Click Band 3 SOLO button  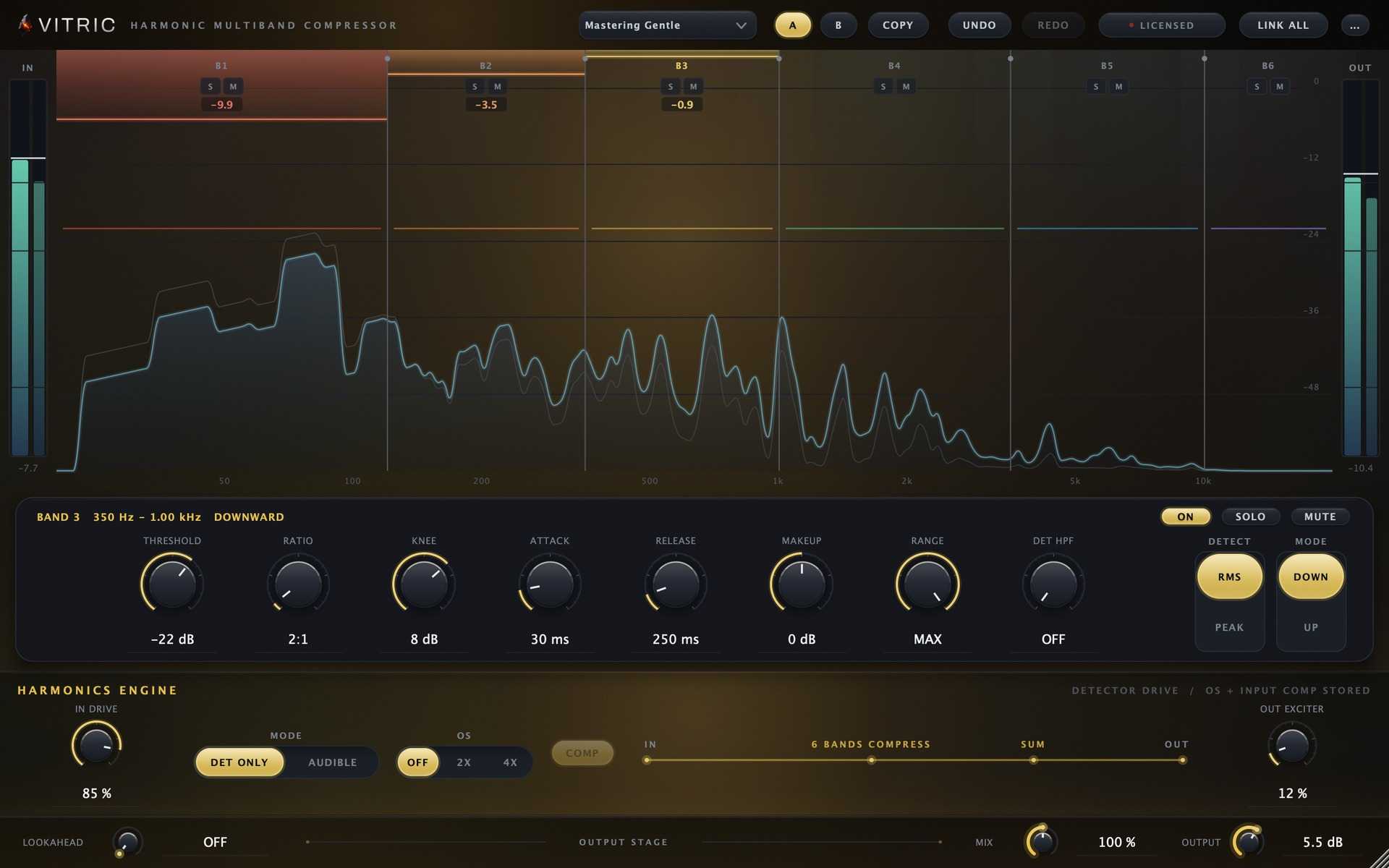1251,516
